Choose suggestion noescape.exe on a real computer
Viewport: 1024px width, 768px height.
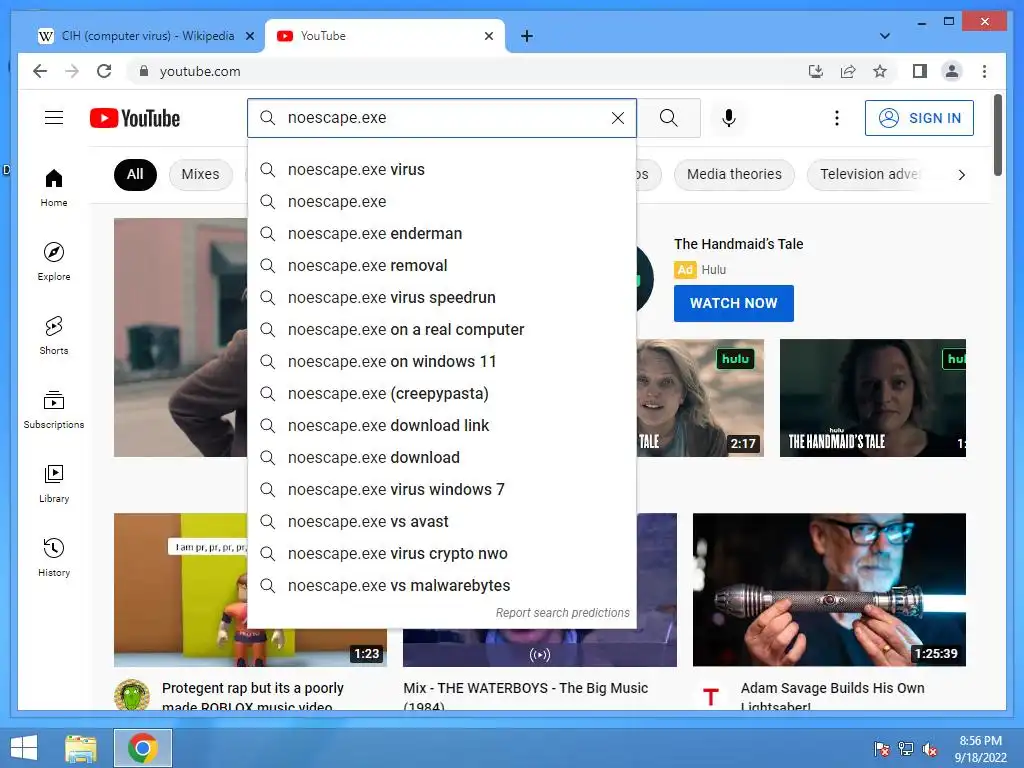442,329
